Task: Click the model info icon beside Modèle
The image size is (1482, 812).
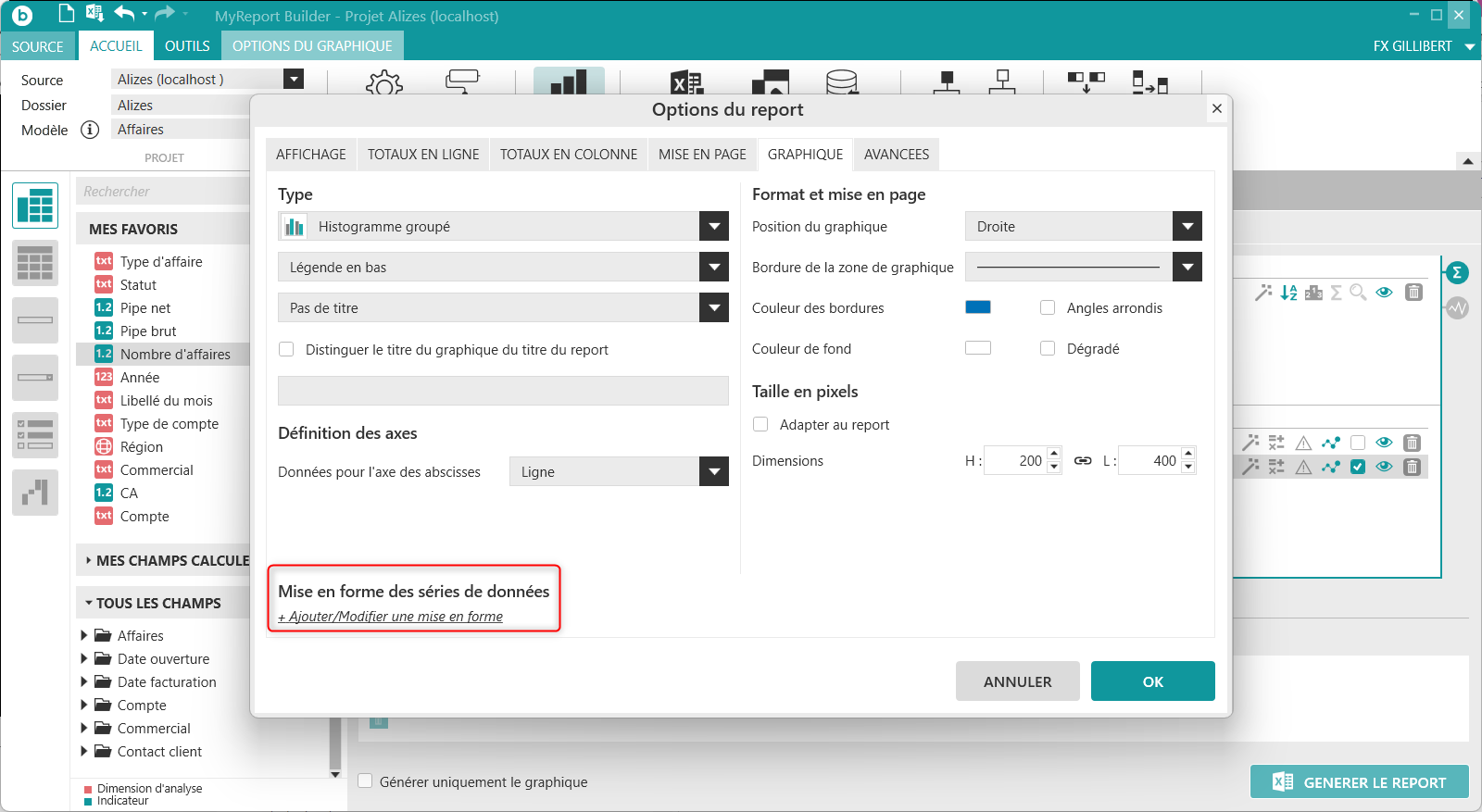Action: (90, 130)
